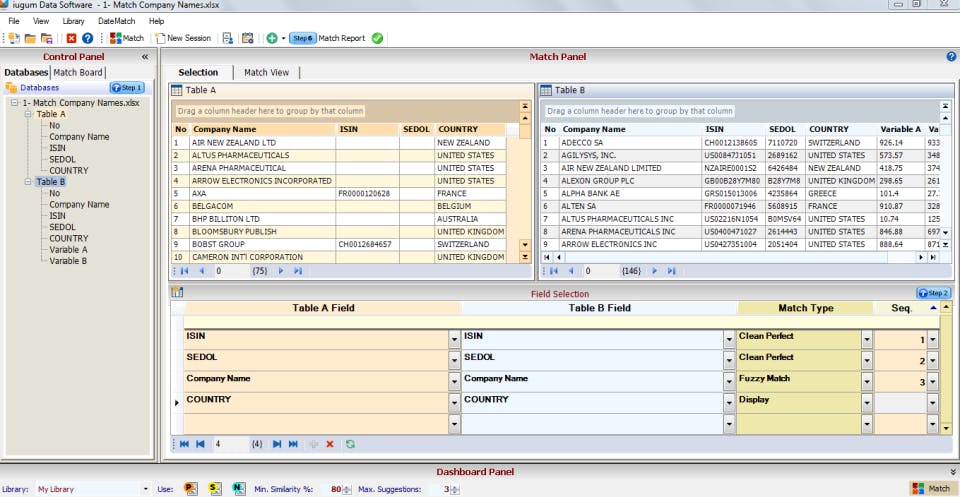This screenshot has width=960, height=497.
Task: Click the red X delete icon in field navigator
Action: pos(330,443)
